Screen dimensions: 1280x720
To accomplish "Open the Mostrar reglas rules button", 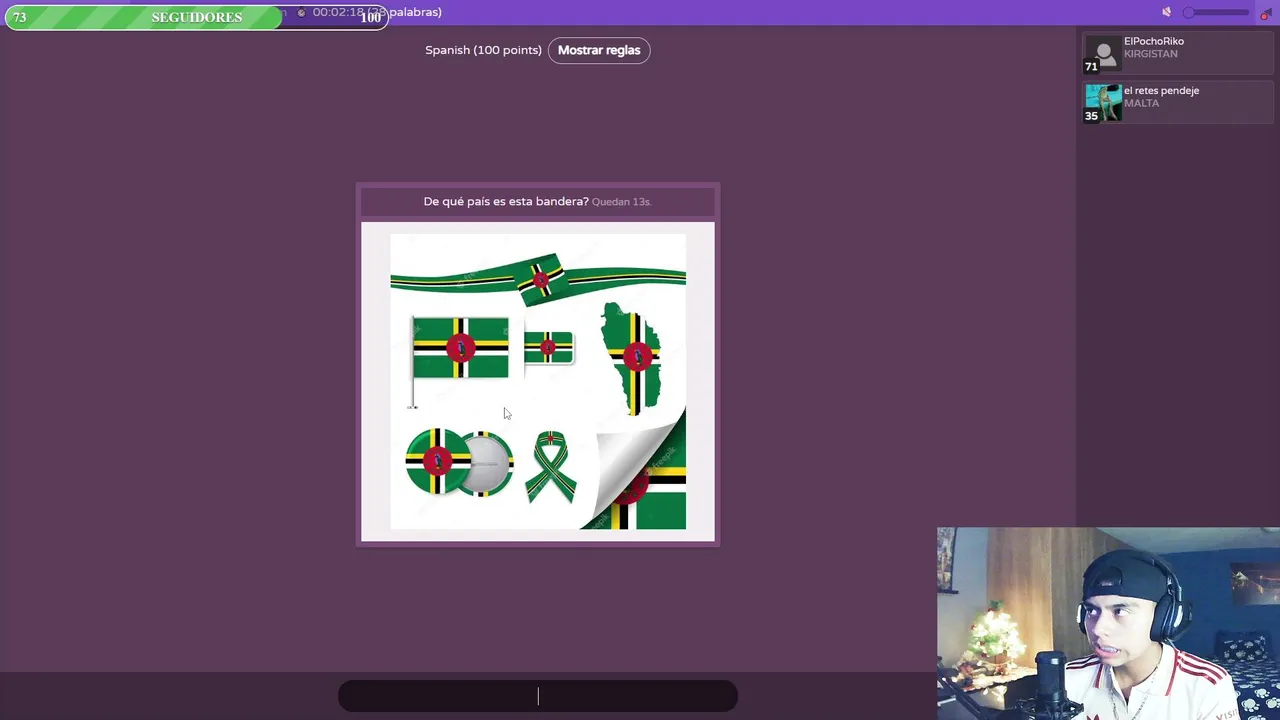I will [x=599, y=50].
